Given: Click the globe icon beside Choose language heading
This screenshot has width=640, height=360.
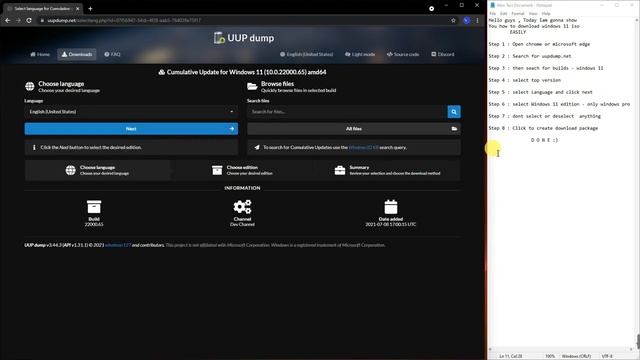Looking at the screenshot, I should coord(30,86).
